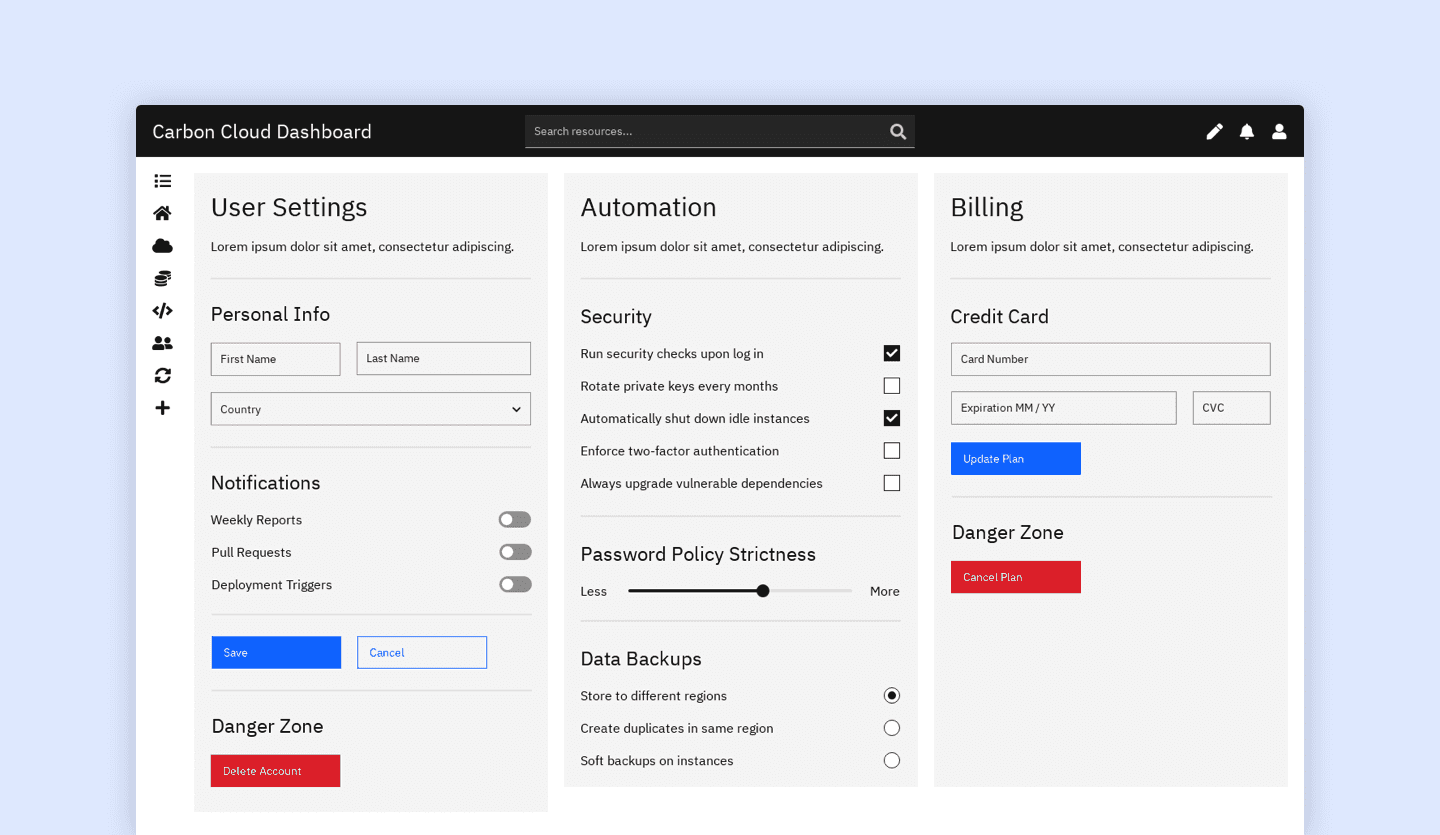The width and height of the screenshot is (1440, 835).
Task: Click the User Settings heading
Action: (x=289, y=207)
